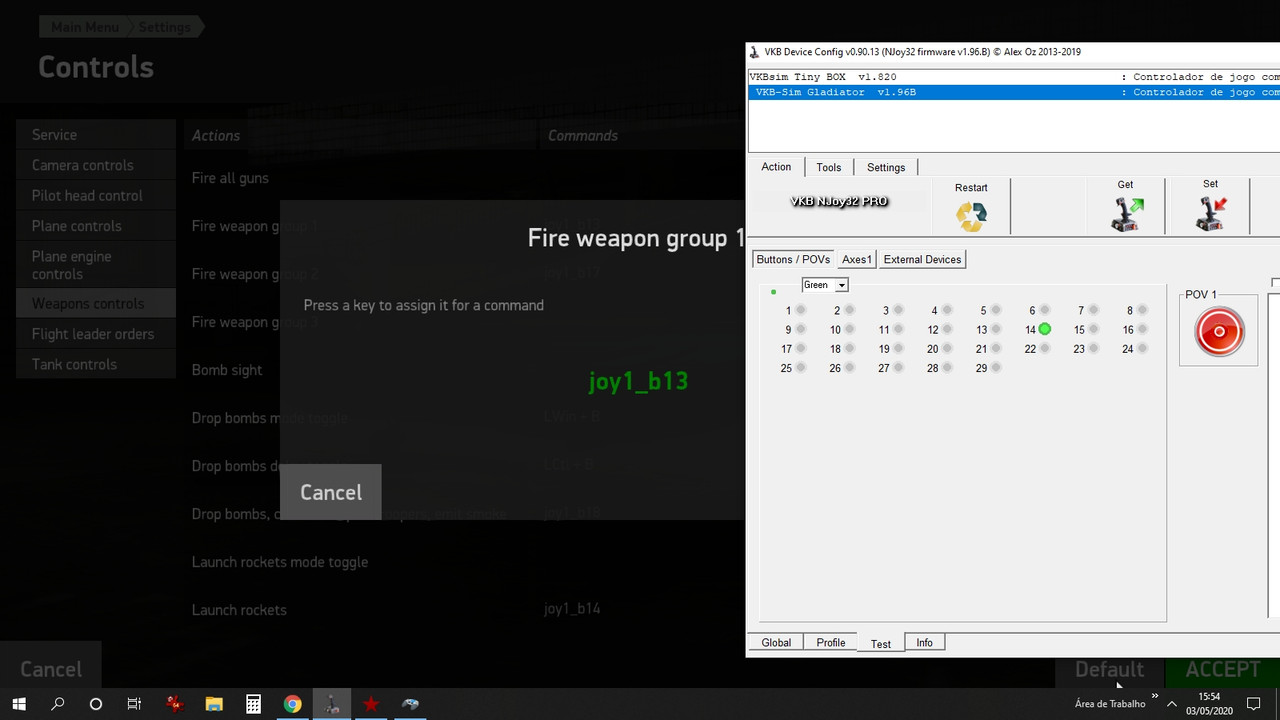Screen dimensions: 1280x720
Task: Select Fire all guns action
Action: pos(230,178)
